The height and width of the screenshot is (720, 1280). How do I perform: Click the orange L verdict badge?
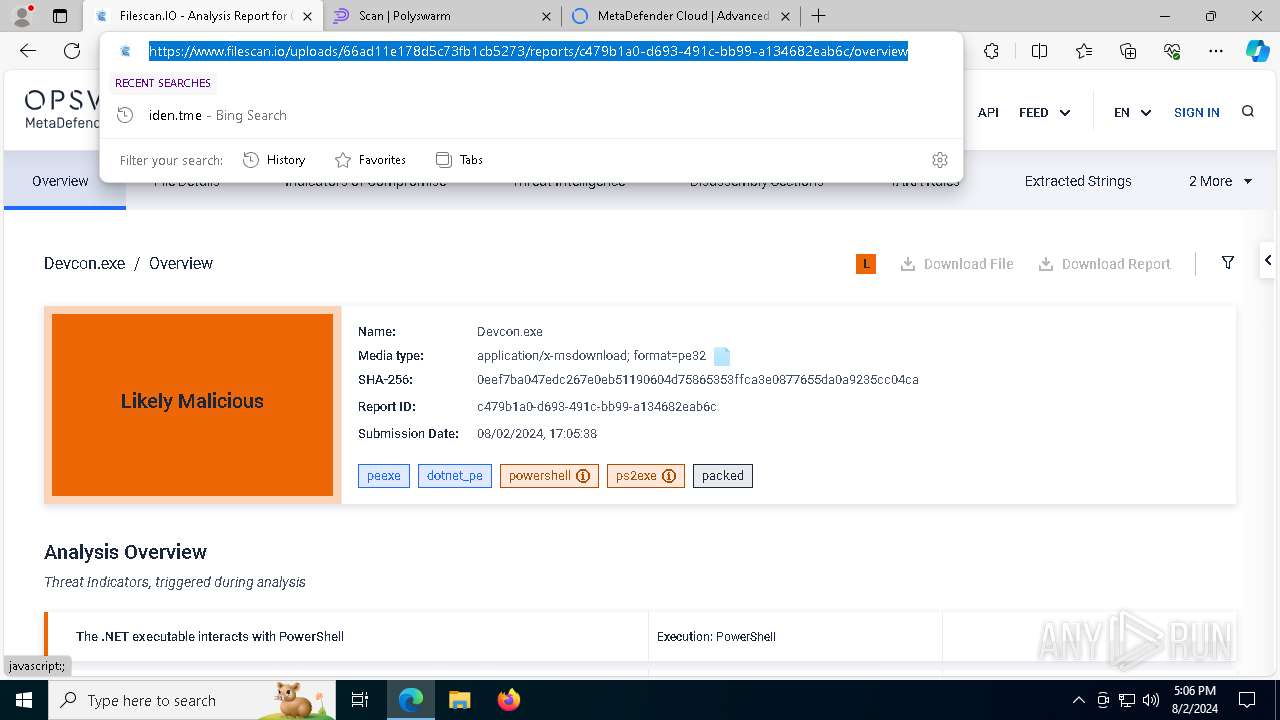(866, 264)
